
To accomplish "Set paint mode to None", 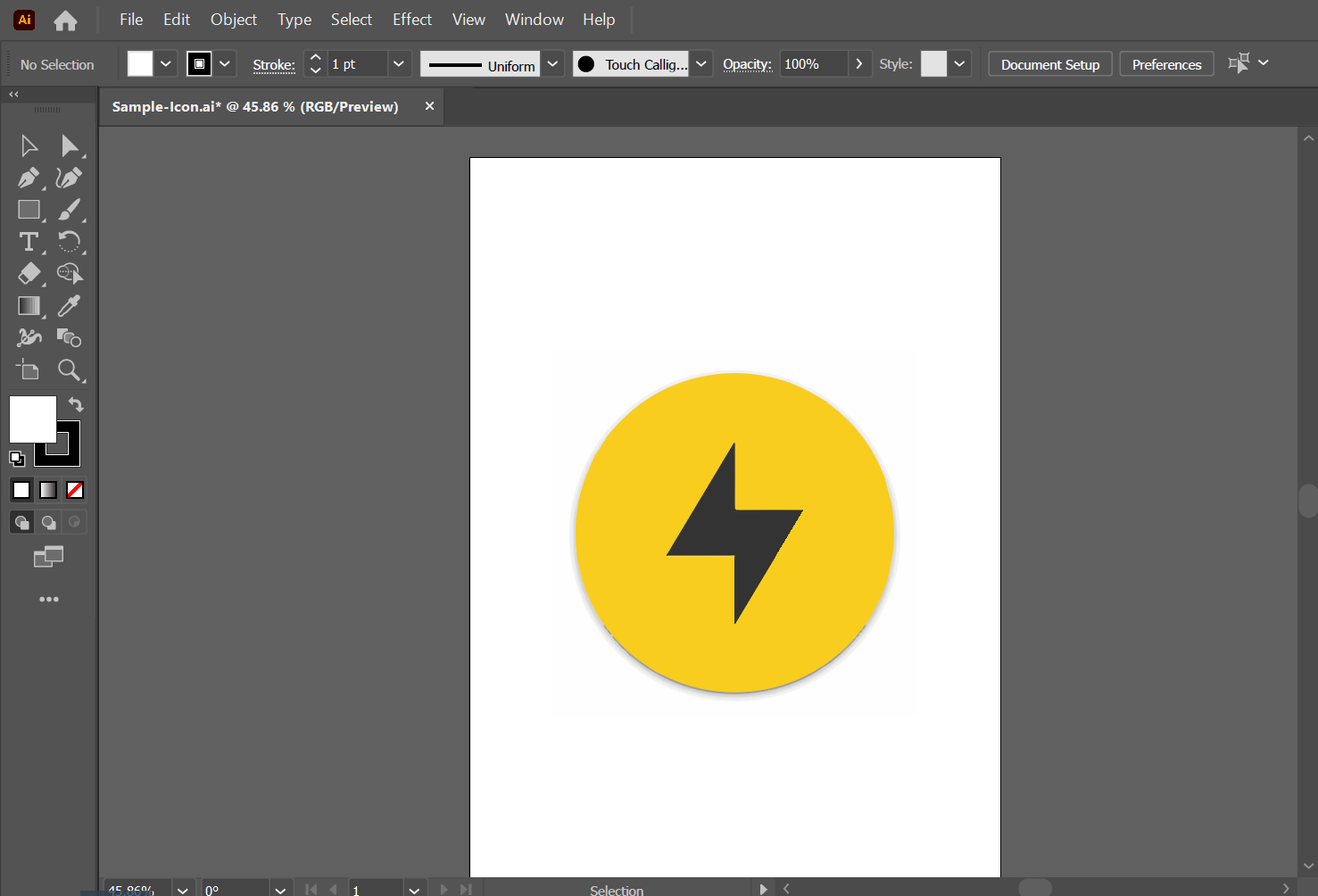I will click(75, 490).
